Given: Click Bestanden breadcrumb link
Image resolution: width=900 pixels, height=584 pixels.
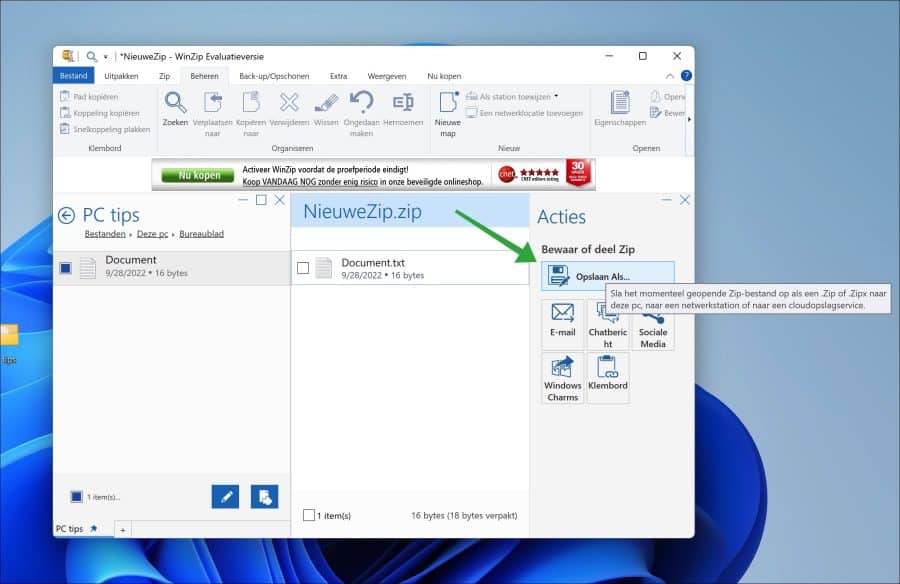Looking at the screenshot, I should coord(105,234).
